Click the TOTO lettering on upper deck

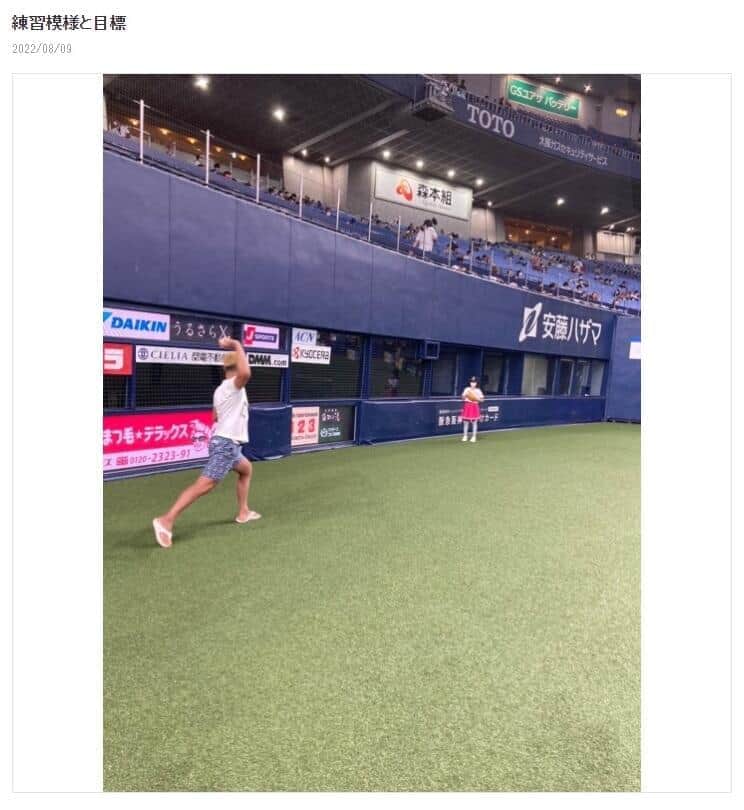(x=490, y=121)
